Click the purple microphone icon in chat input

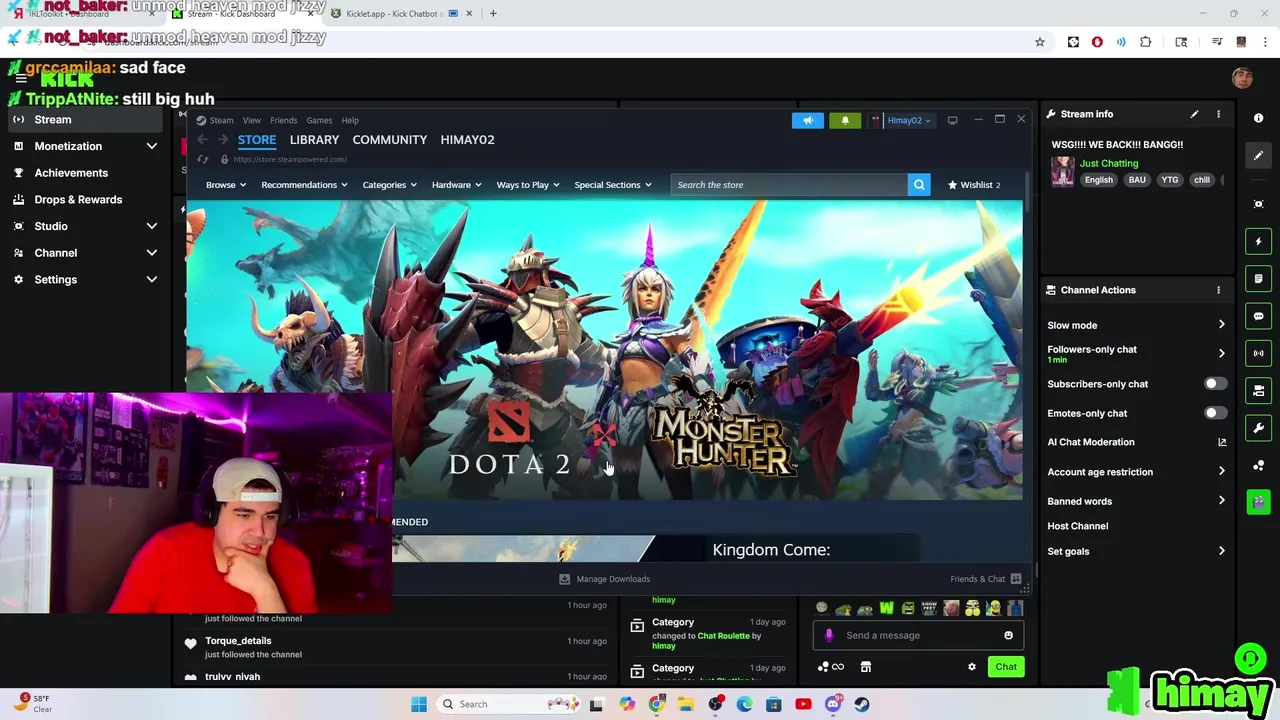829,635
